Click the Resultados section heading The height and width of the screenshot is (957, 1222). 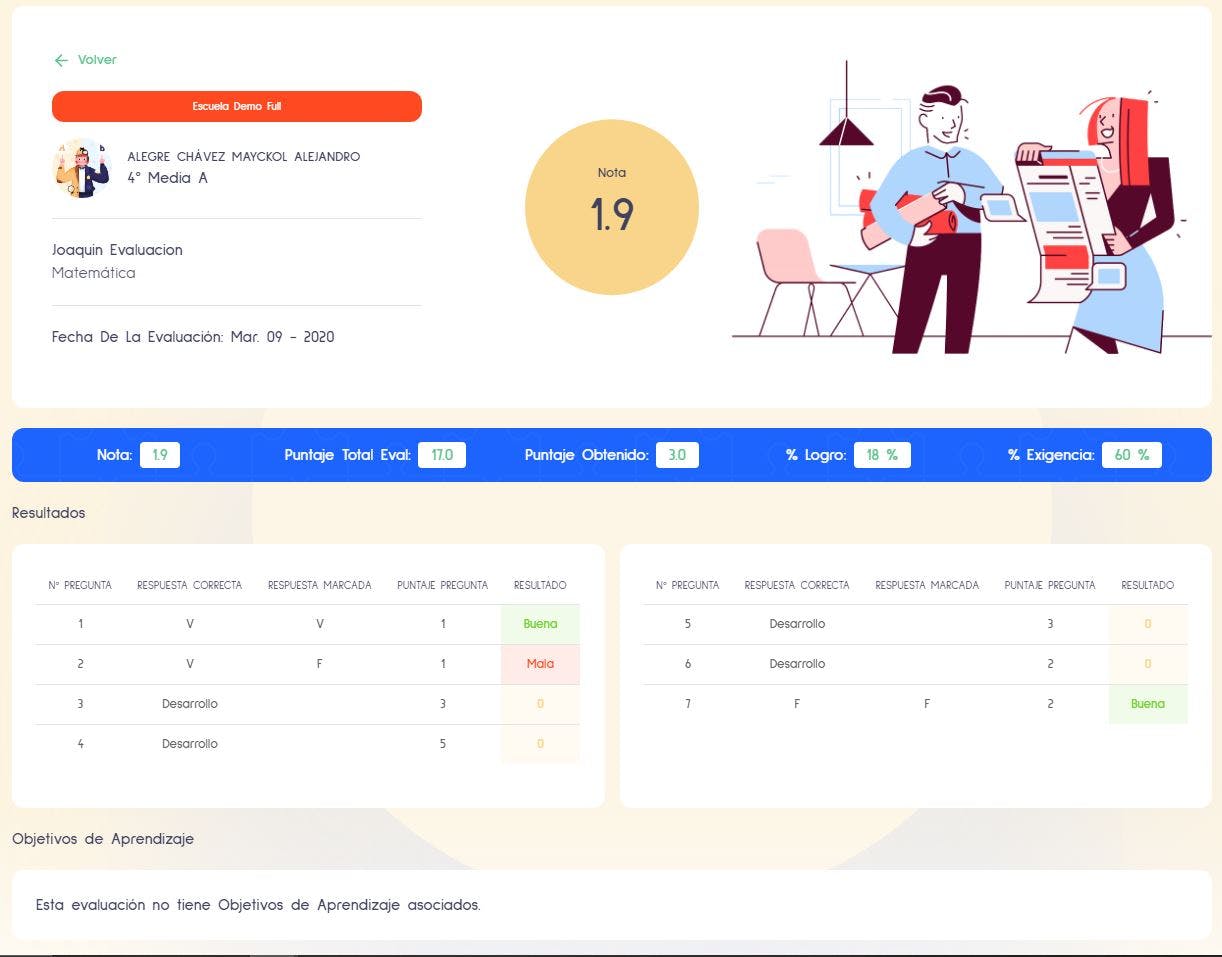(x=48, y=513)
